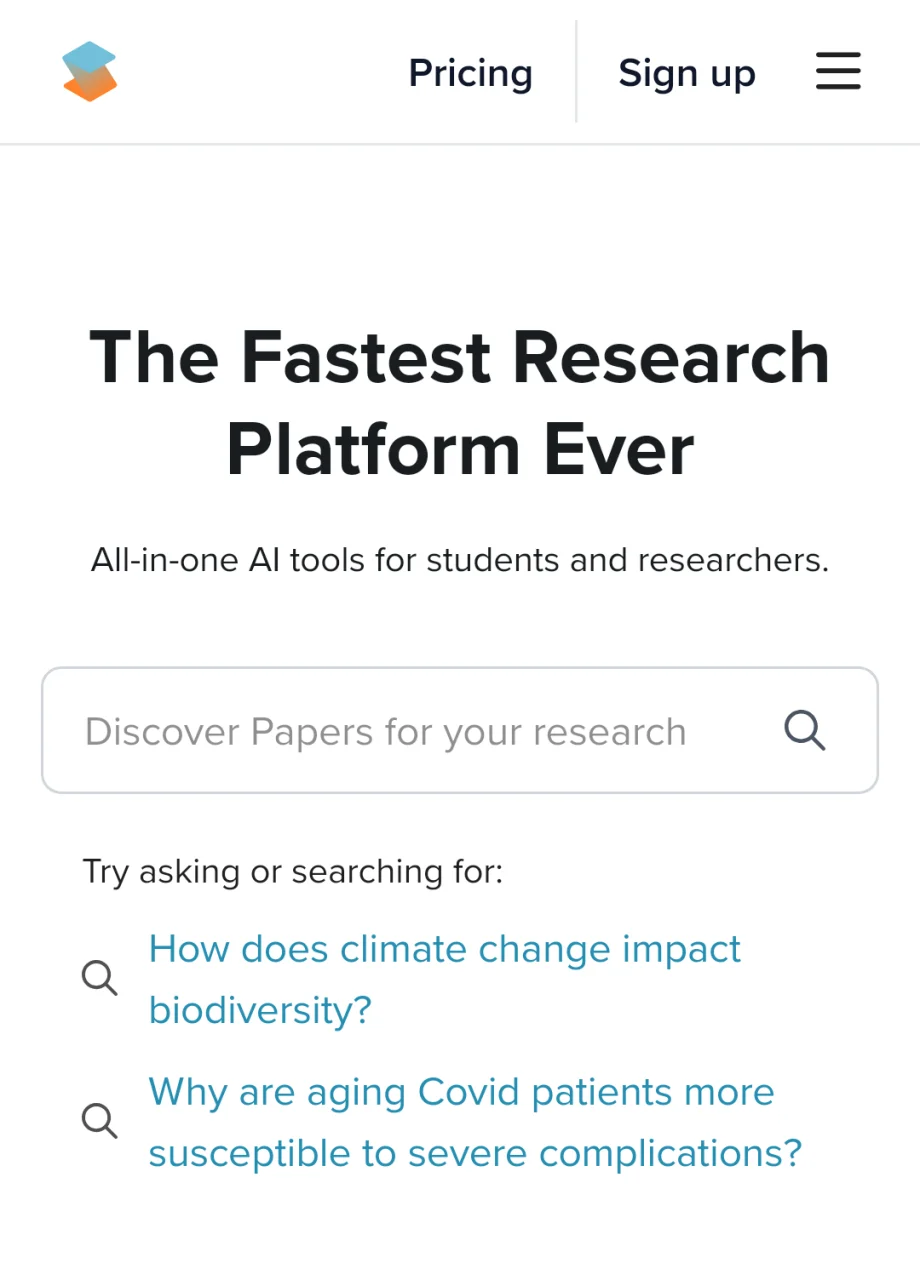Select the aging Covid patients suggestion
The image size is (920, 1280).
pyautogui.click(x=475, y=1122)
